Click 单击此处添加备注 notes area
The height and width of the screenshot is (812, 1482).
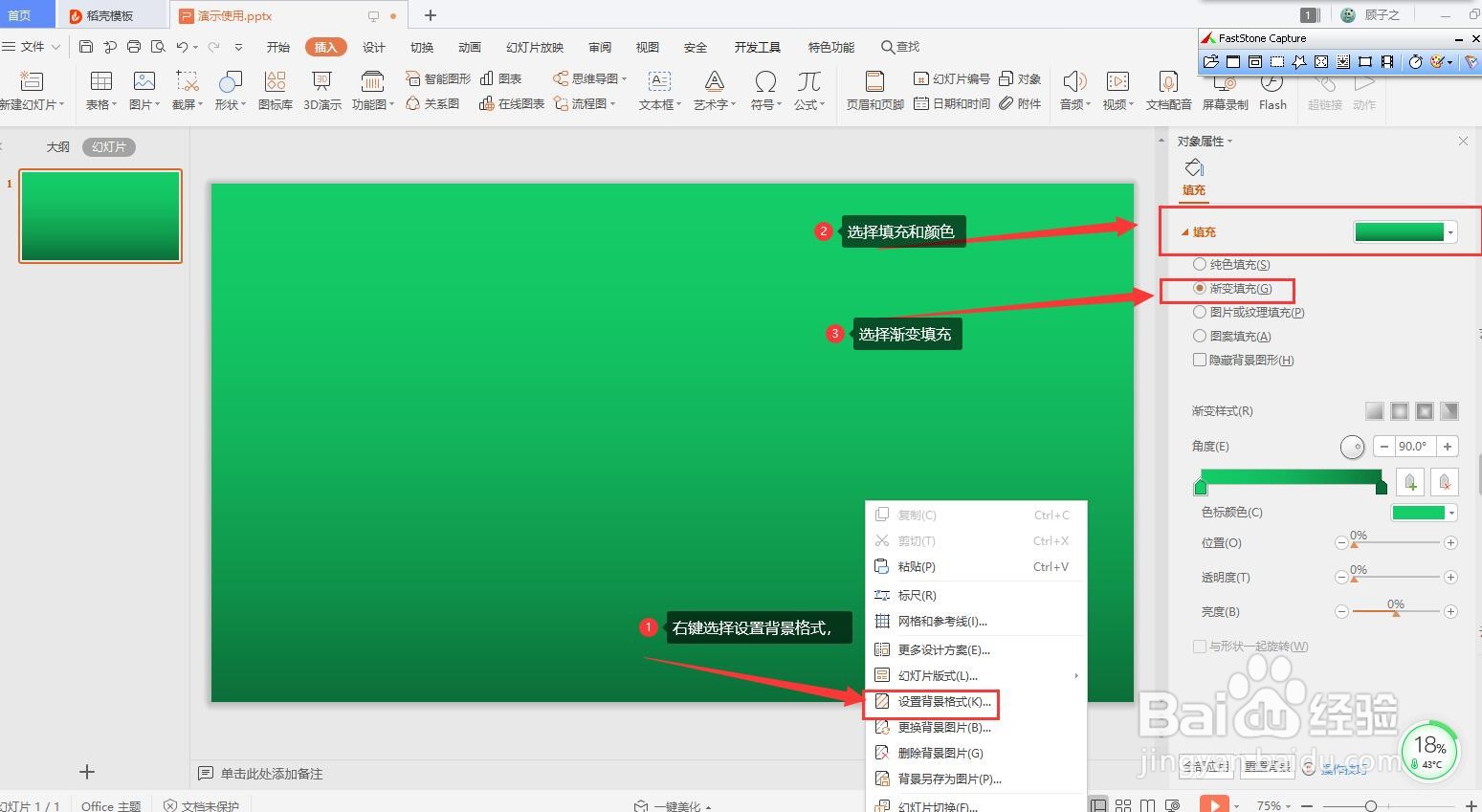click(272, 774)
